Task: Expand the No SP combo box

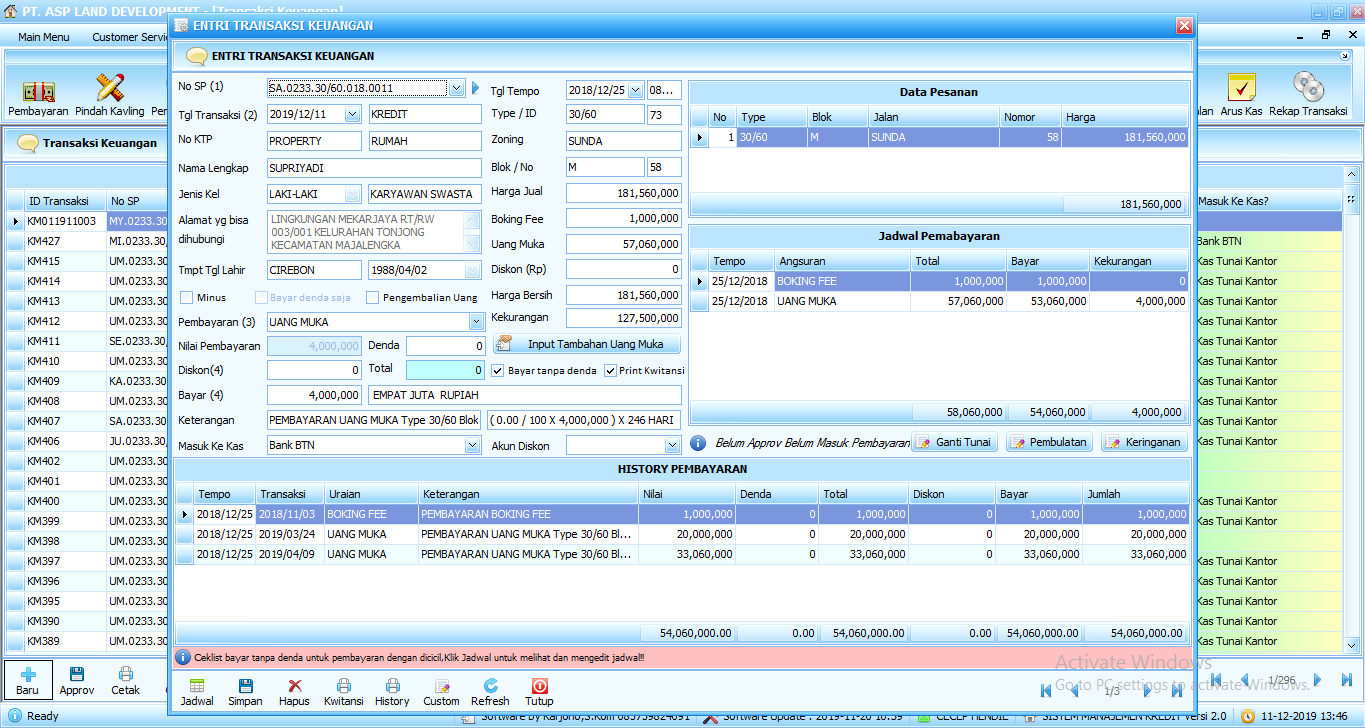Action: pos(456,88)
